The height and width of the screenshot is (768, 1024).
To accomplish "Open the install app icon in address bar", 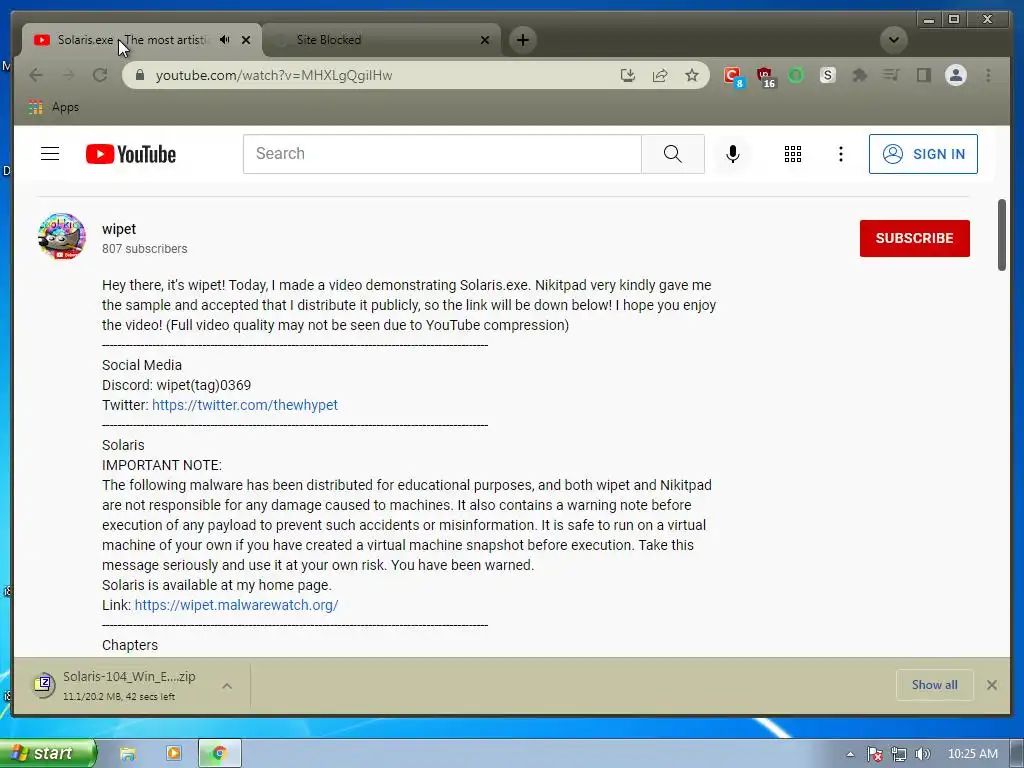I will (x=628, y=75).
